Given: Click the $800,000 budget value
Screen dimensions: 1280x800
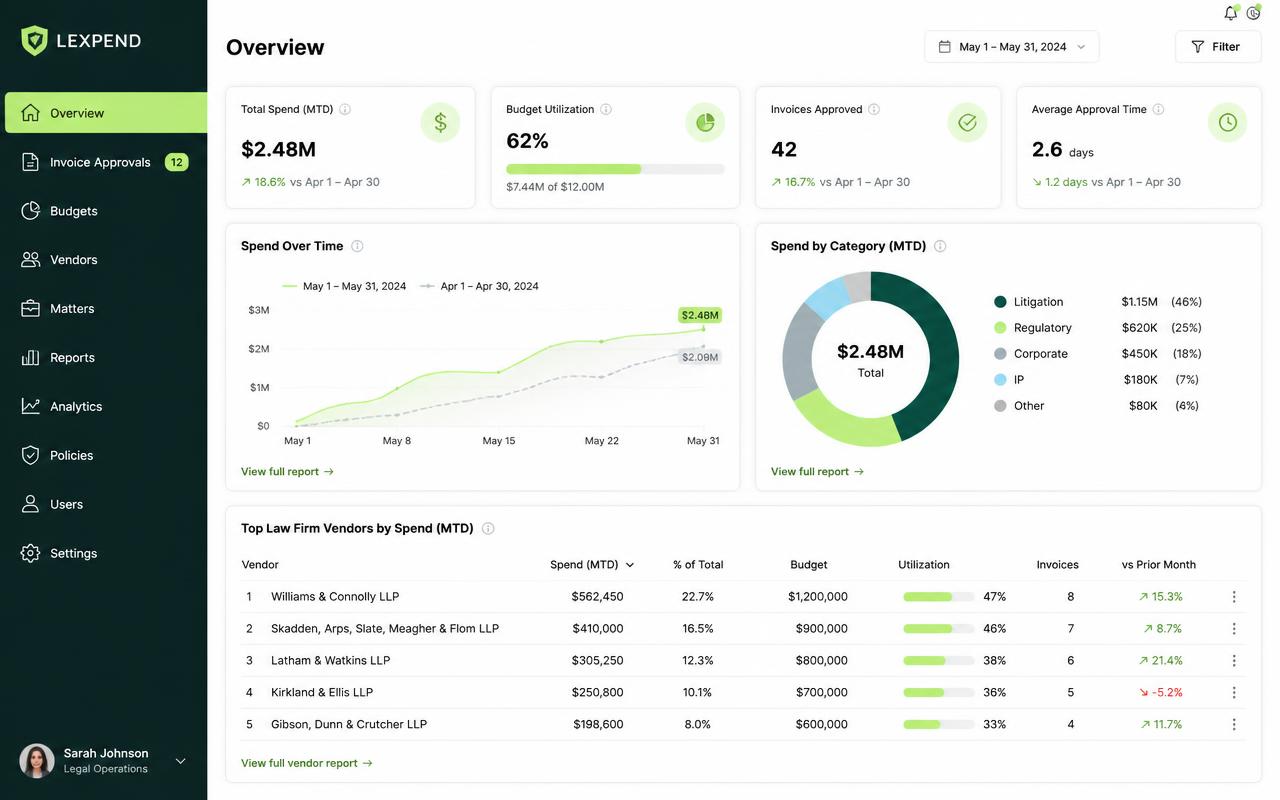Looking at the screenshot, I should click(821, 661).
